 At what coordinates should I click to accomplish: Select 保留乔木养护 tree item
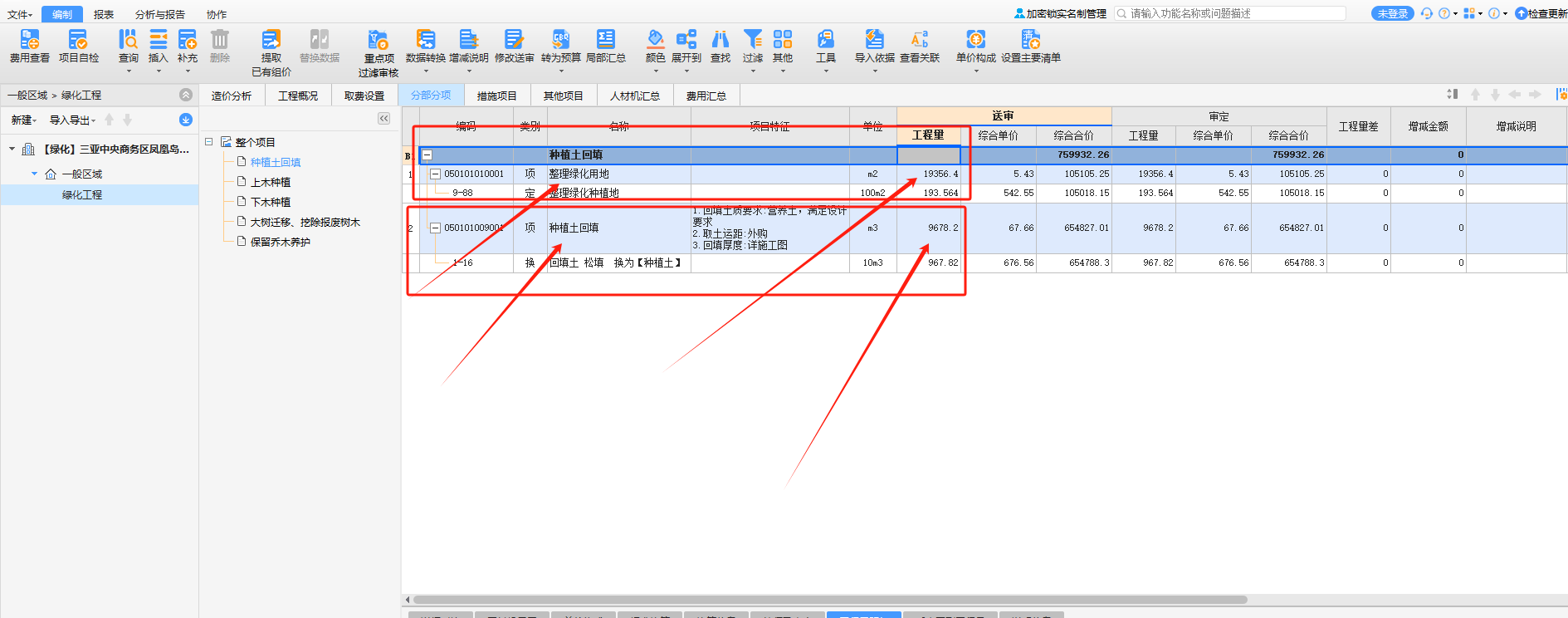[x=281, y=242]
